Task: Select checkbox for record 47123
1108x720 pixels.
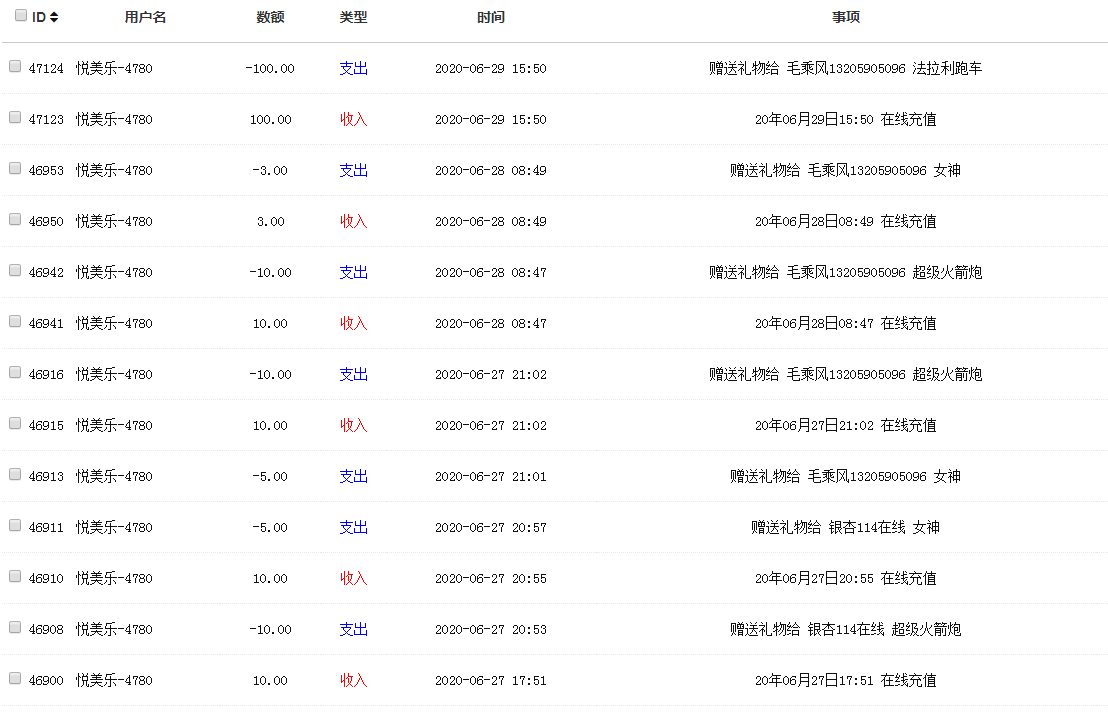Action: coord(15,118)
